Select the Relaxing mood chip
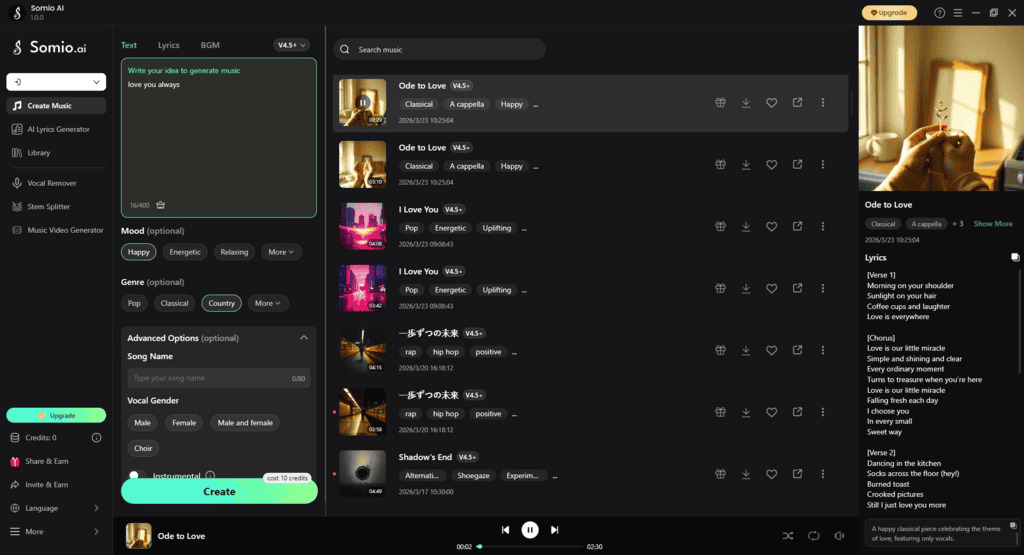 [x=234, y=252]
